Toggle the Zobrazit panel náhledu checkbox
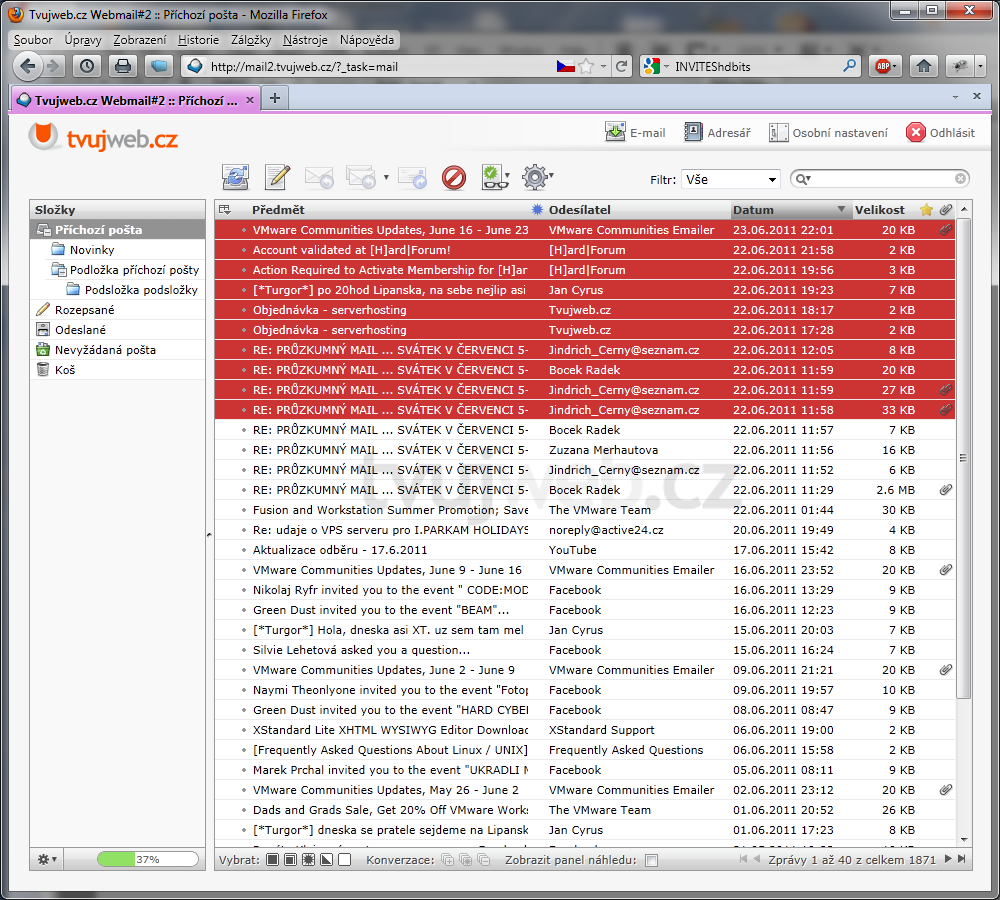 (652, 860)
